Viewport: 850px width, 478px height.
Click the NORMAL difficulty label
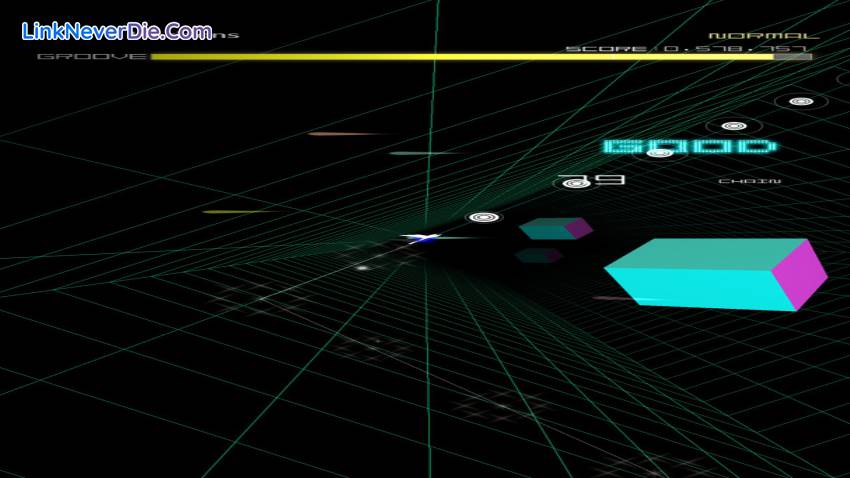point(764,36)
